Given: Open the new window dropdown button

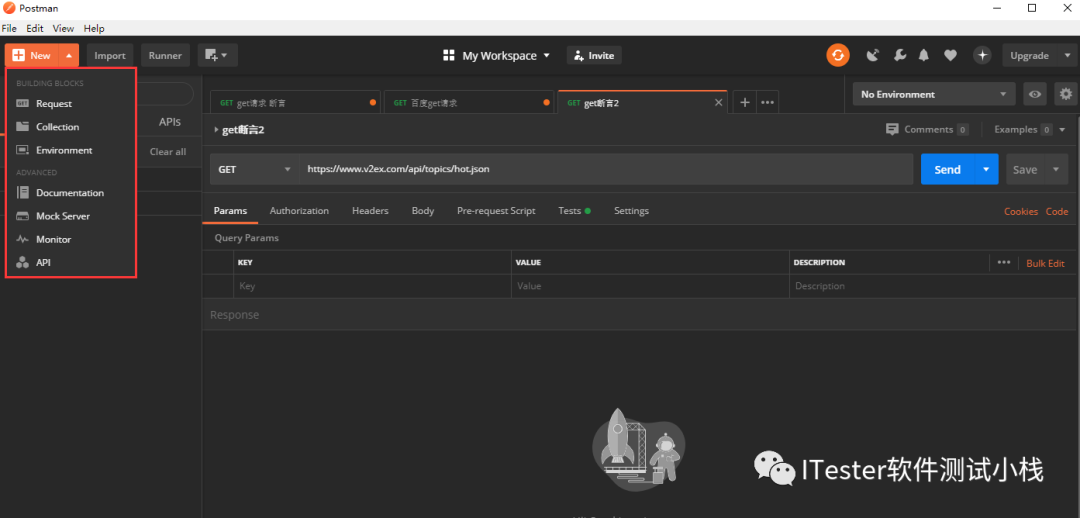Looking at the screenshot, I should (x=218, y=56).
